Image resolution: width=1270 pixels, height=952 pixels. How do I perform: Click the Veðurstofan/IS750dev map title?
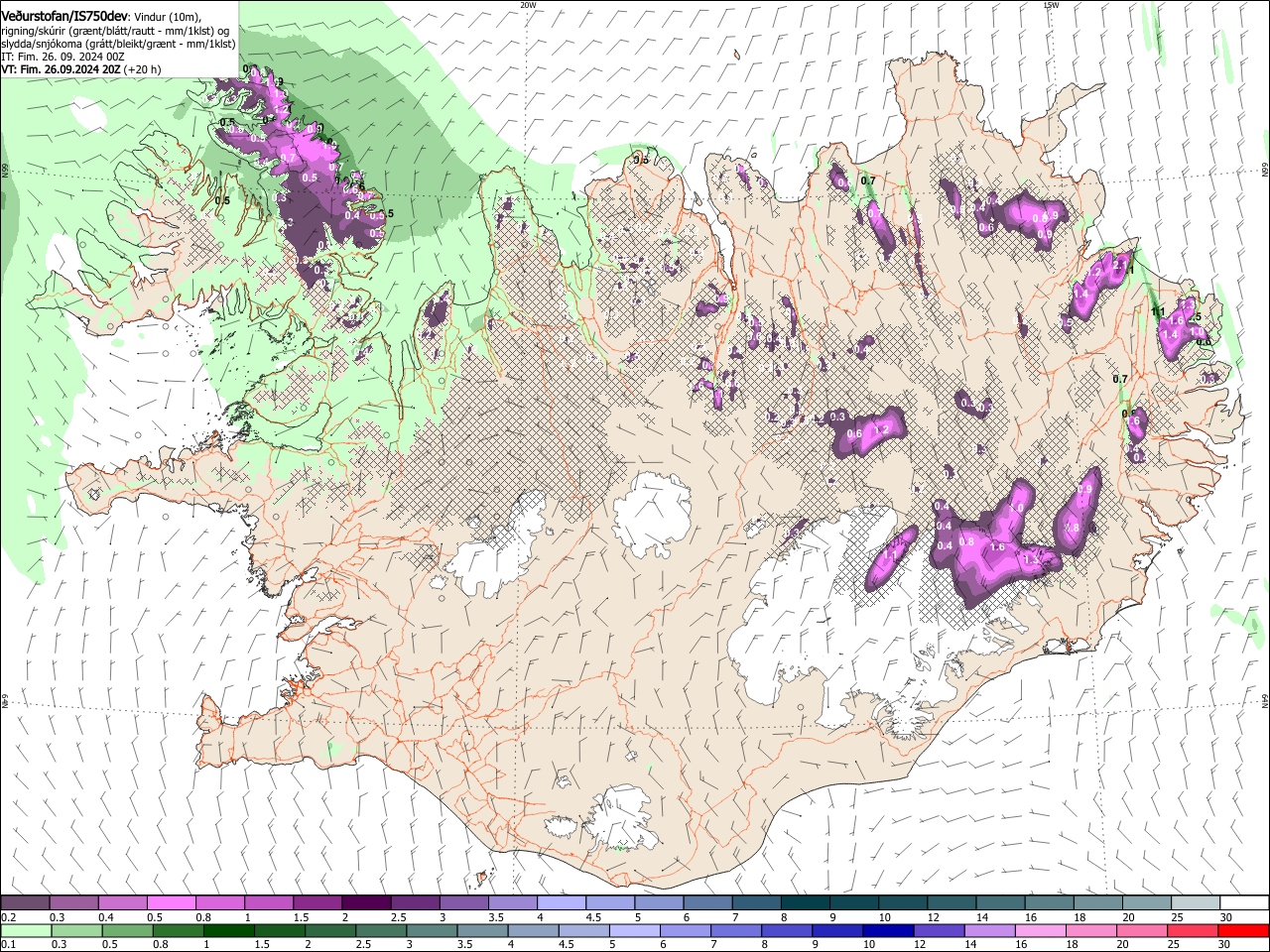point(63,16)
